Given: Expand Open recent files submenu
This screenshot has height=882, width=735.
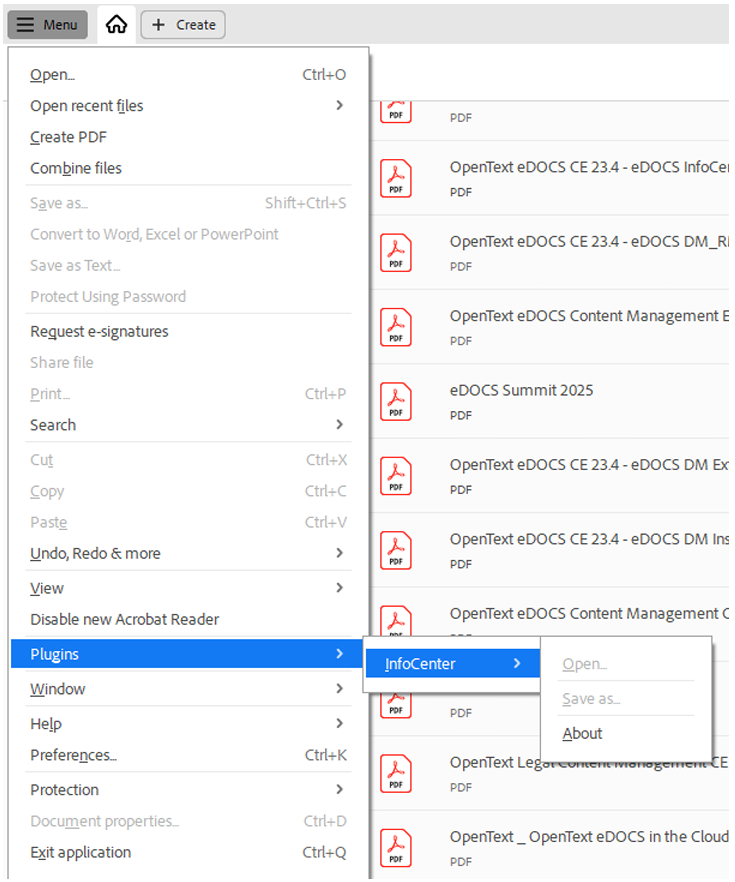Looking at the screenshot, I should point(188,106).
